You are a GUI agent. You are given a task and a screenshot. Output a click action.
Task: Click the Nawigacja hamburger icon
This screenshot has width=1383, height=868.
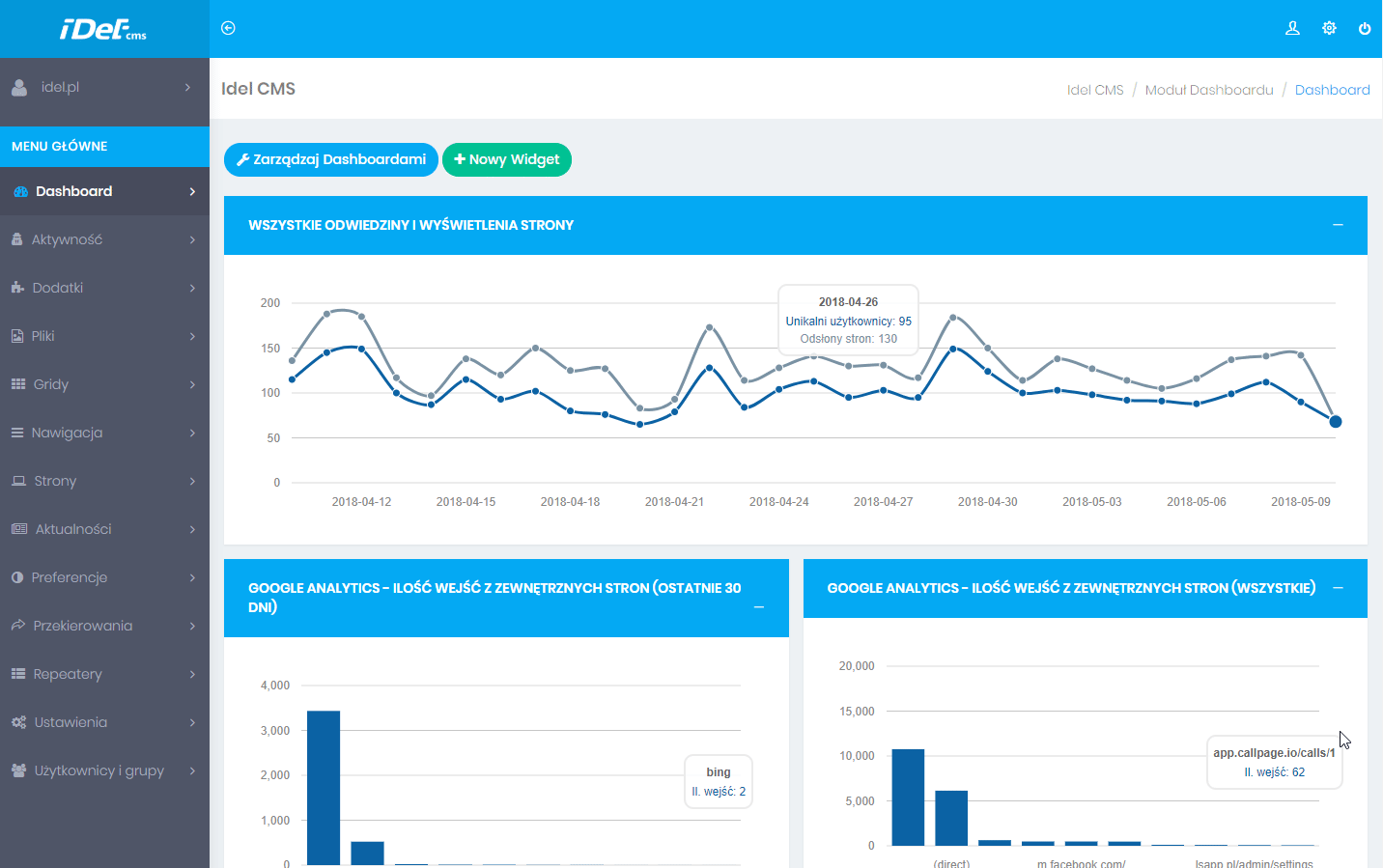pyautogui.click(x=17, y=432)
